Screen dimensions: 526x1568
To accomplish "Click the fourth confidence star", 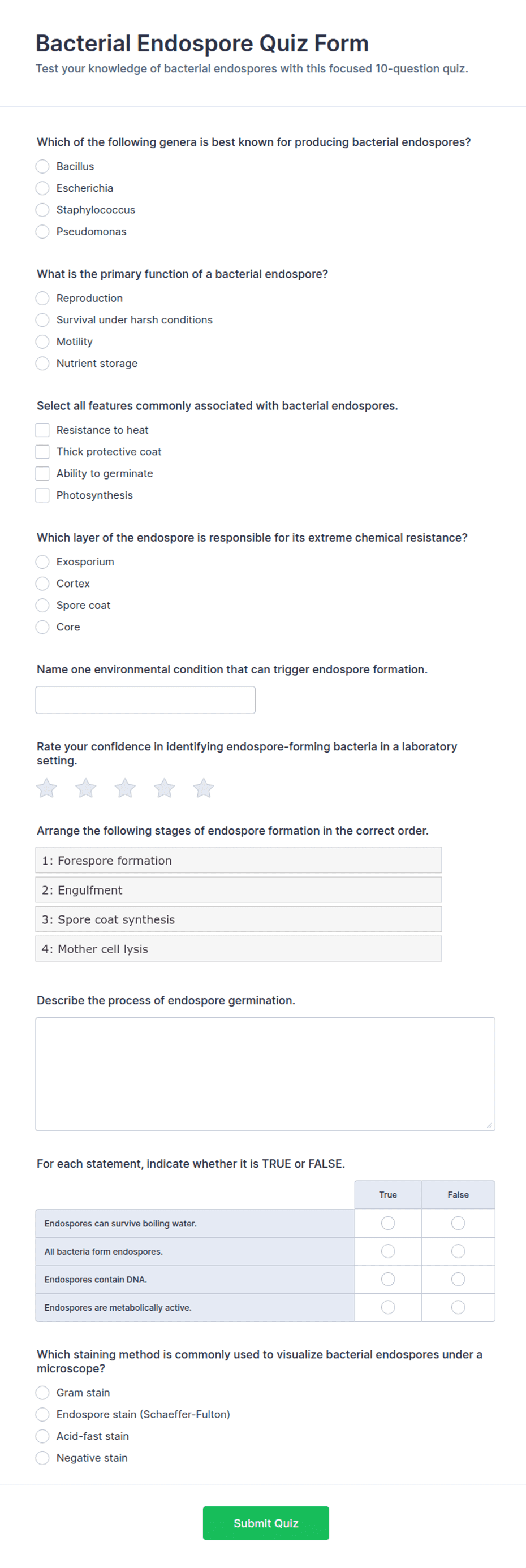I will click(x=165, y=788).
